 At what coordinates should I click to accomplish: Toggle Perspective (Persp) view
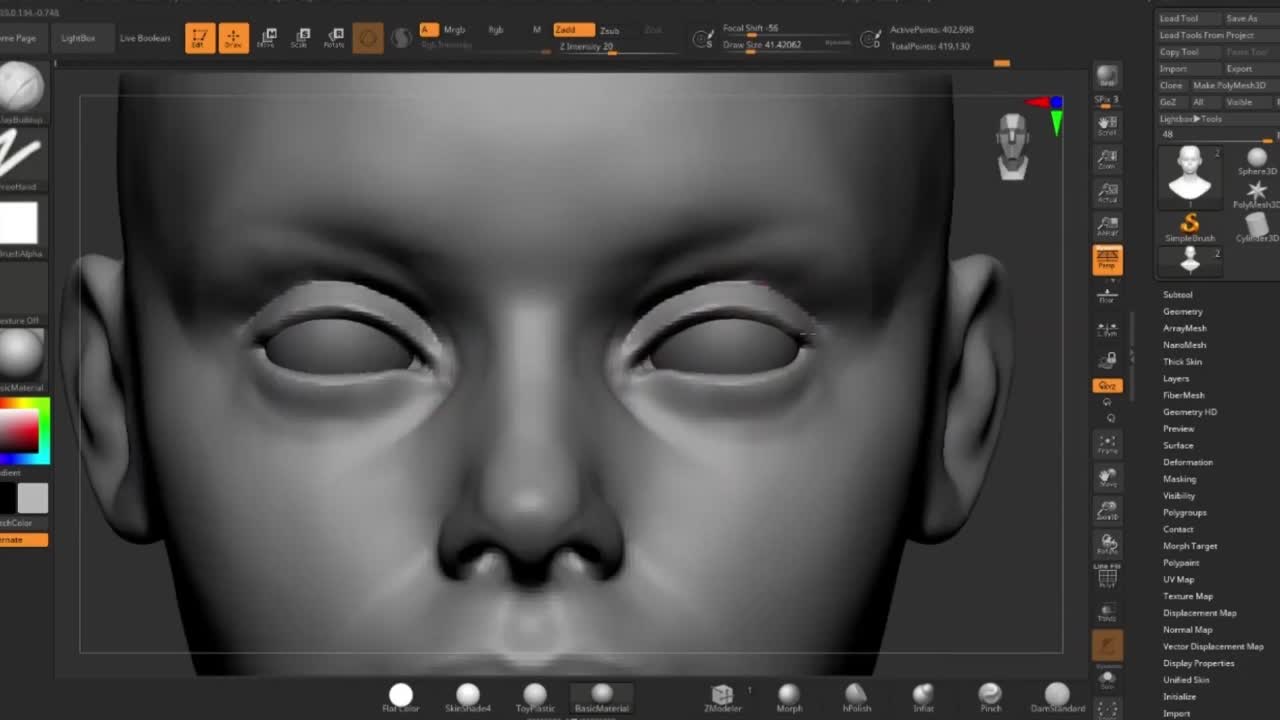tap(1107, 260)
